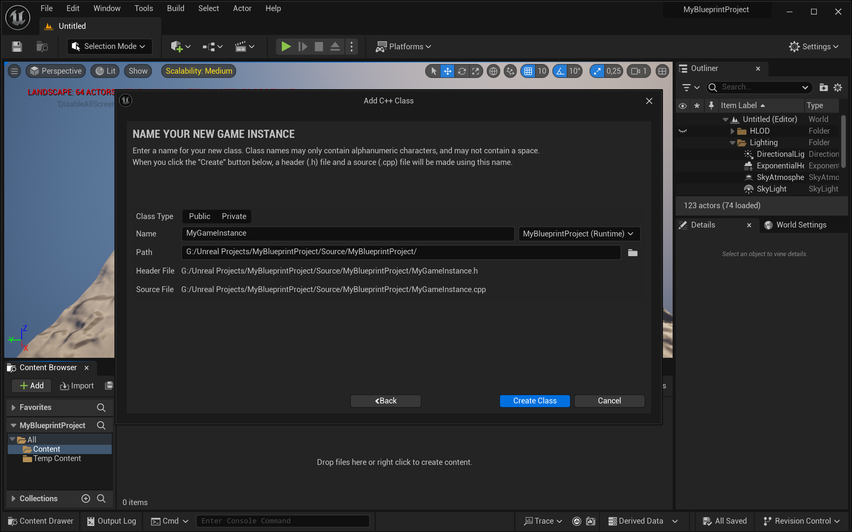This screenshot has height=532, width=852.
Task: Open scale snap value 0,25
Action: pyautogui.click(x=613, y=71)
